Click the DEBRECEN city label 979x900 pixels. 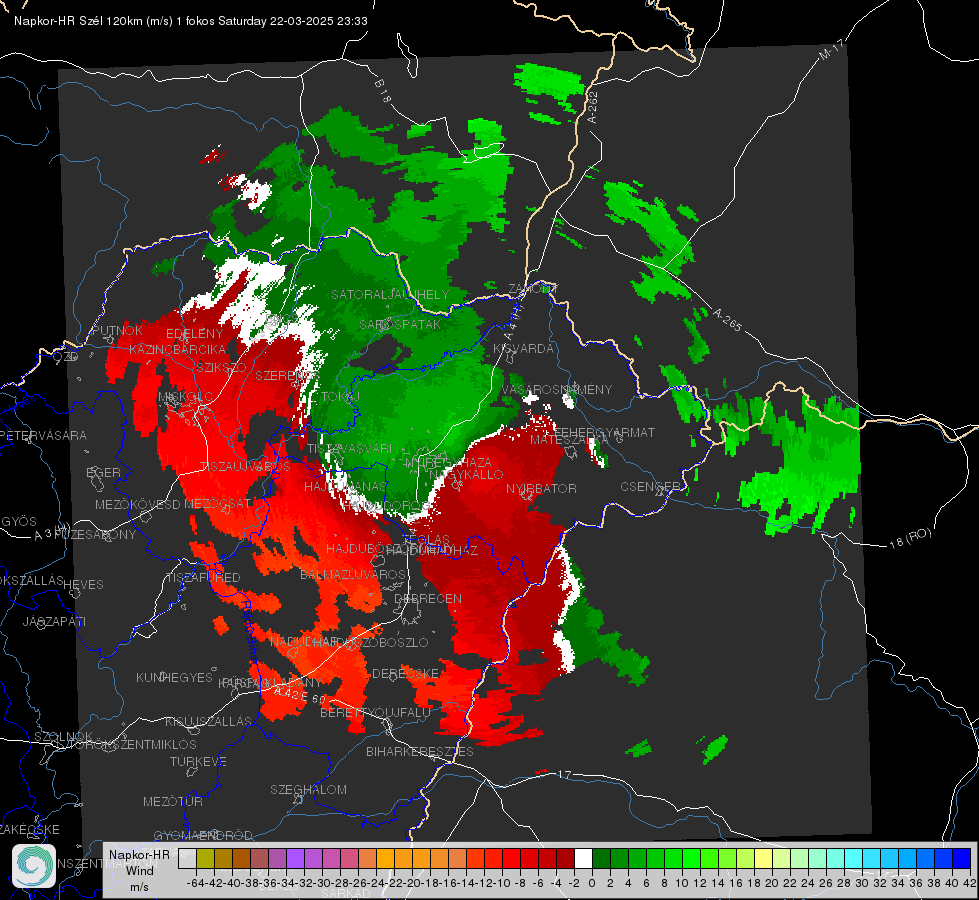pos(428,598)
